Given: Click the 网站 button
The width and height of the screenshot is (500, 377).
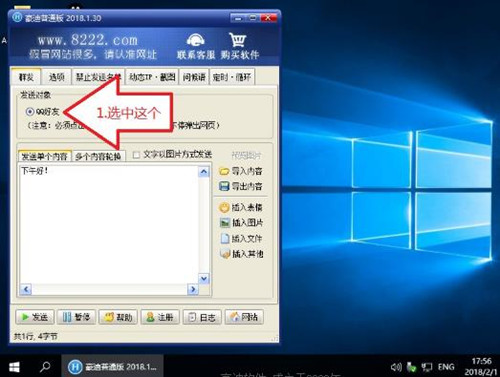Looking at the screenshot, I should tap(244, 317).
